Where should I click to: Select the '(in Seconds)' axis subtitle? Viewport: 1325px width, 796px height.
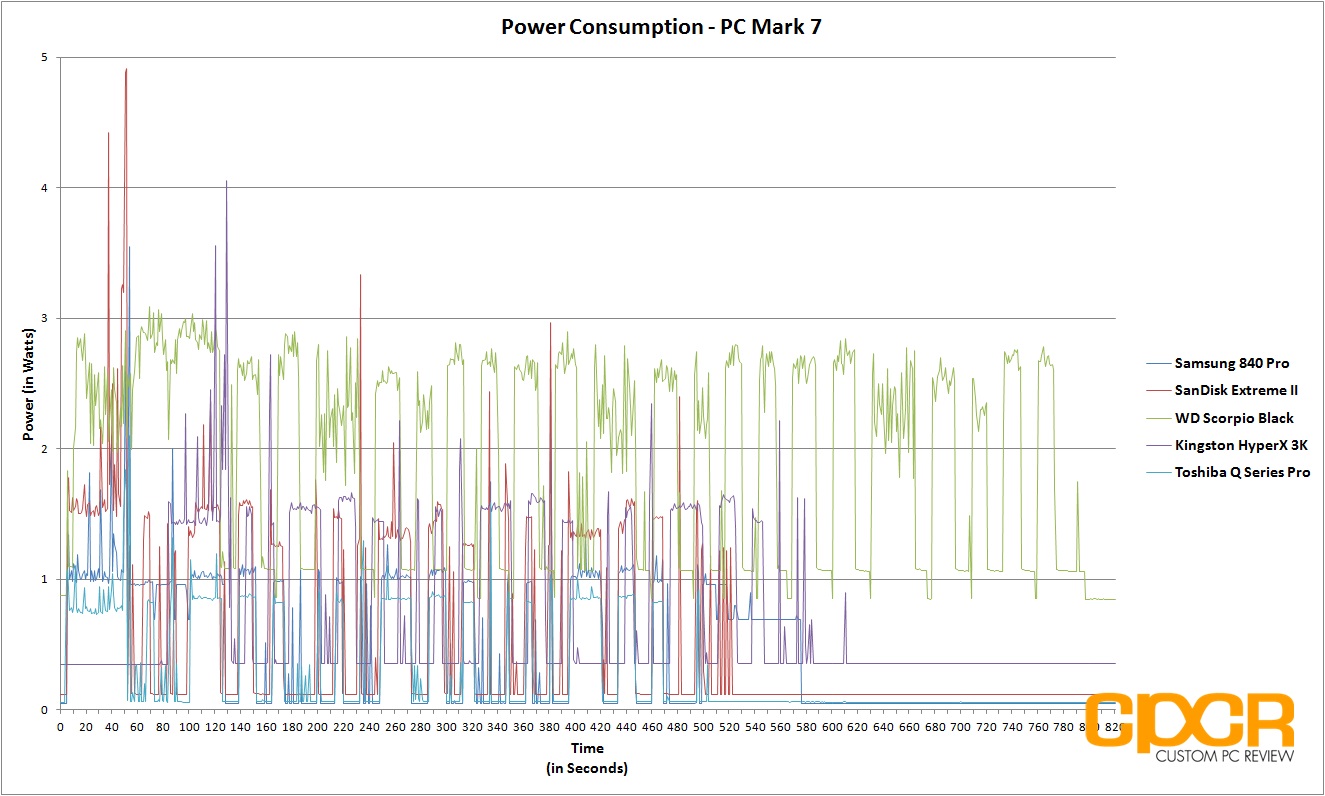pyautogui.click(x=587, y=768)
